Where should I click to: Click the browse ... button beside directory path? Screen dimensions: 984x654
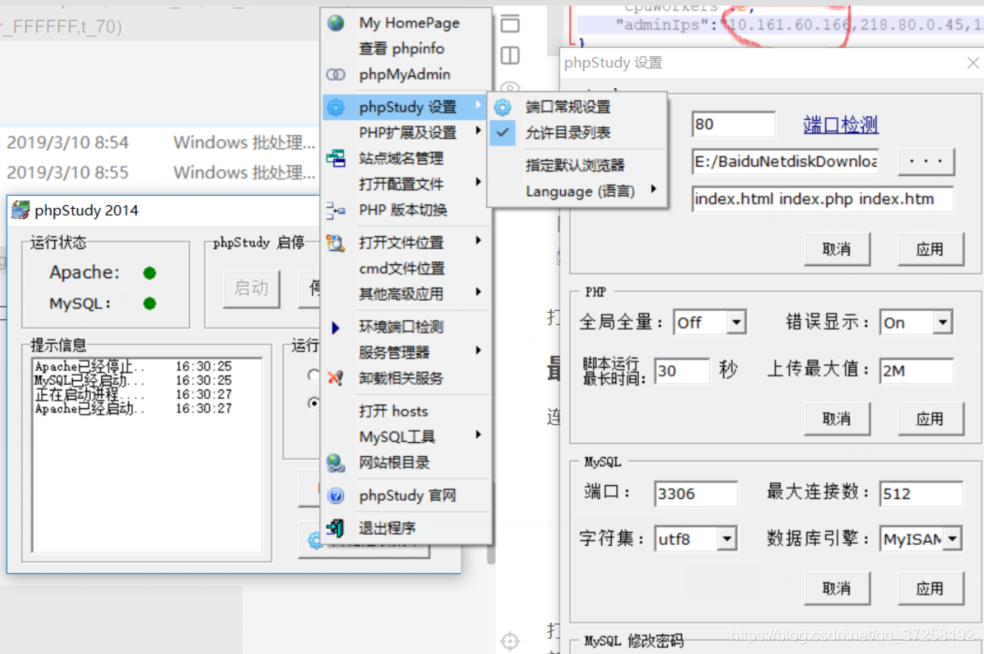click(926, 162)
